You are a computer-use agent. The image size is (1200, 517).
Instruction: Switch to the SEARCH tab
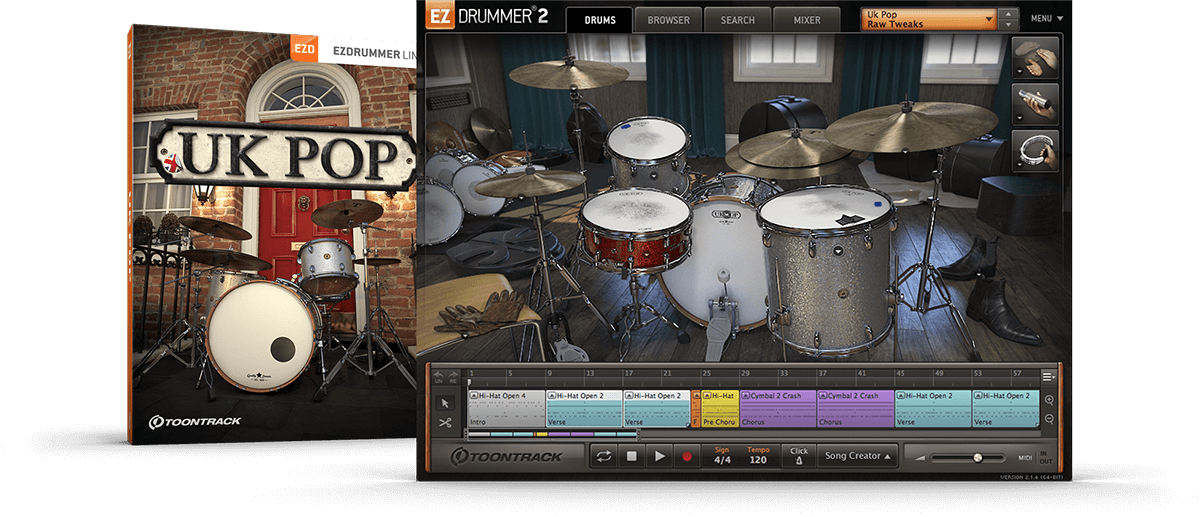click(737, 20)
